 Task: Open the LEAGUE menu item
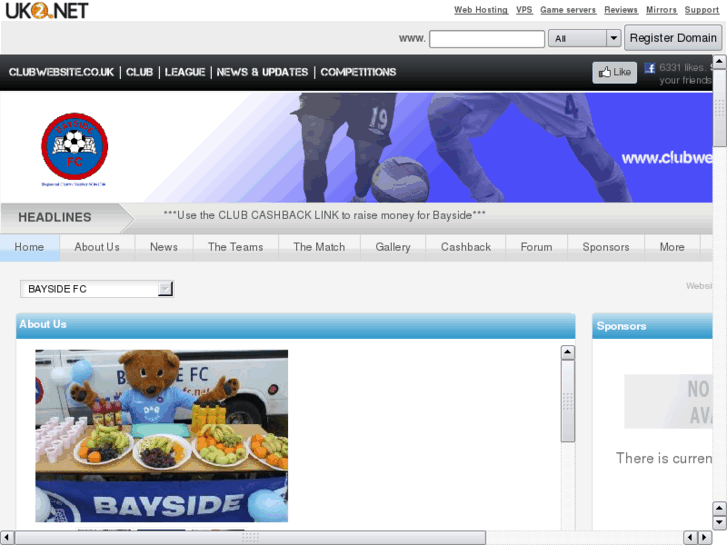[x=185, y=72]
